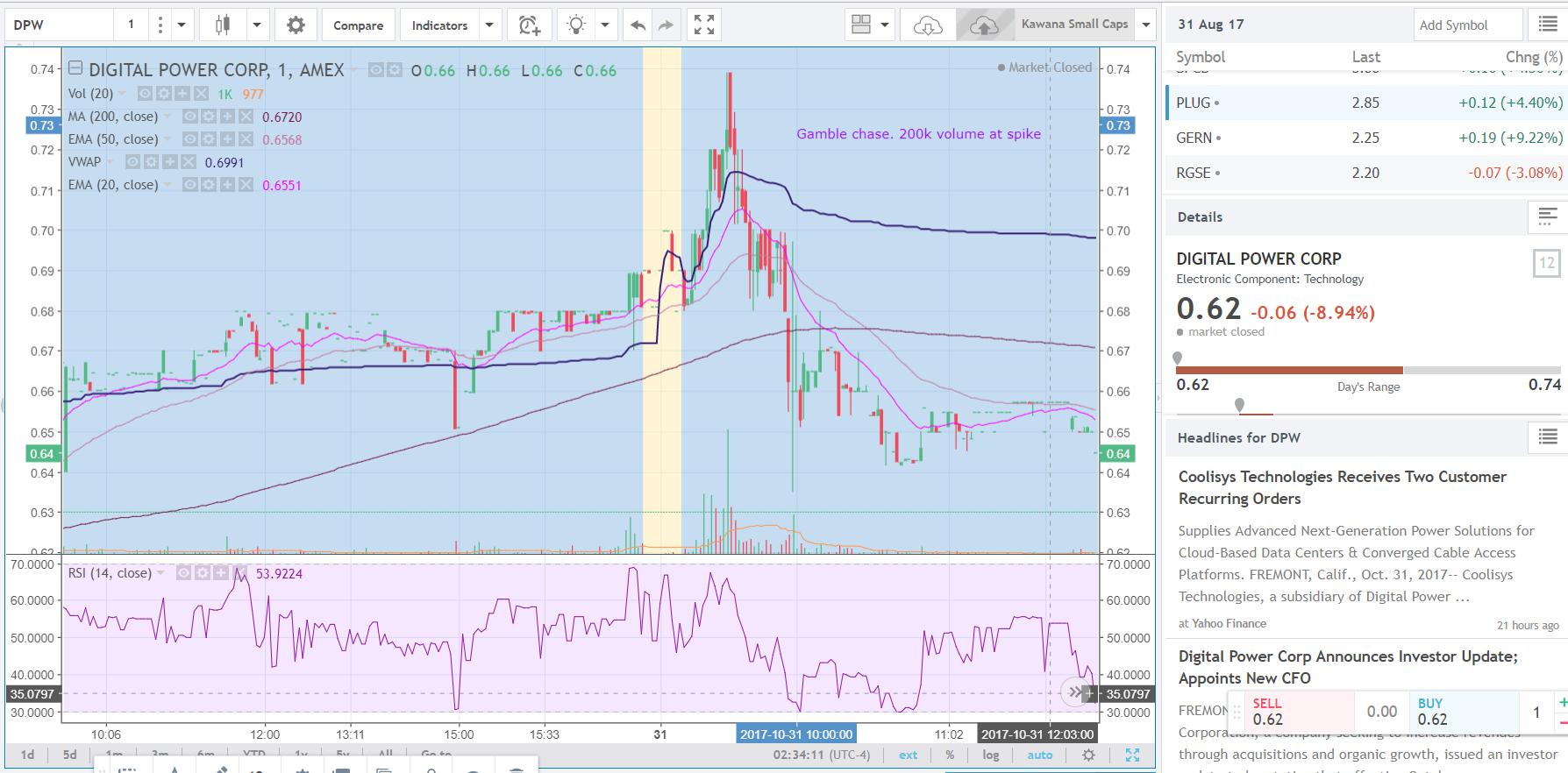Undo the last chart action

[638, 25]
